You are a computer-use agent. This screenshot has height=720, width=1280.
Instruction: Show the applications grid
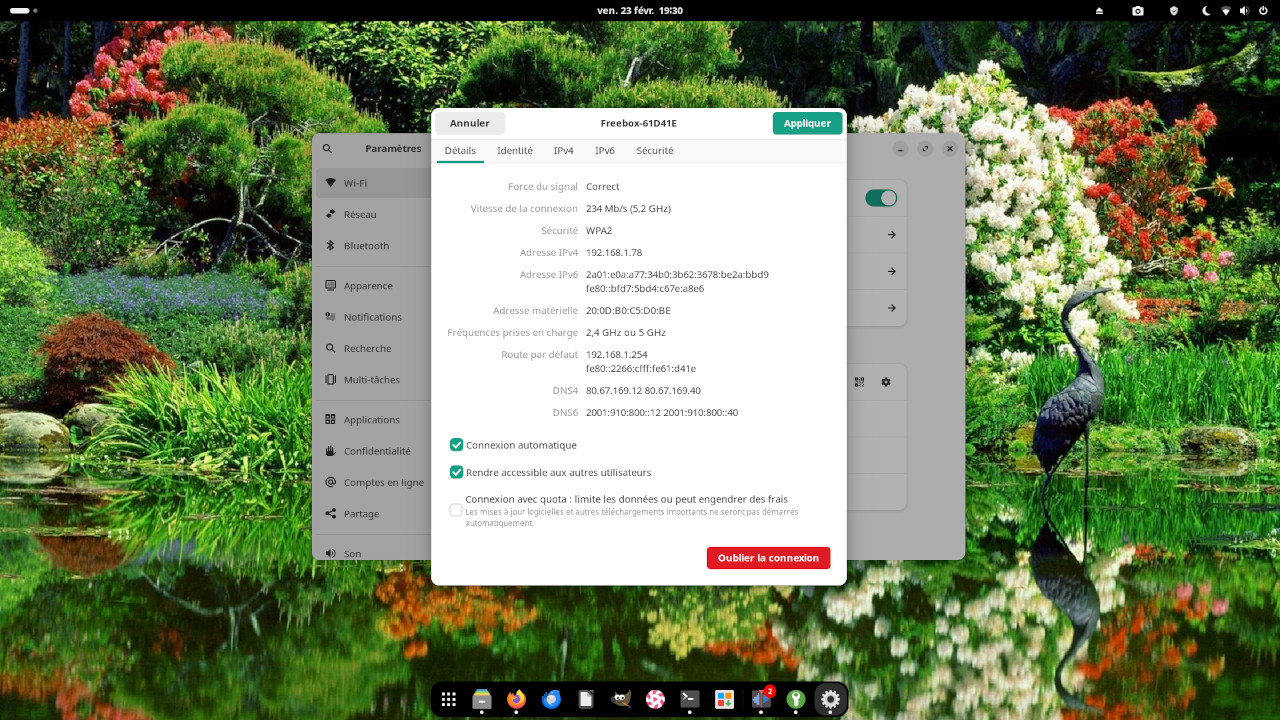coord(449,700)
